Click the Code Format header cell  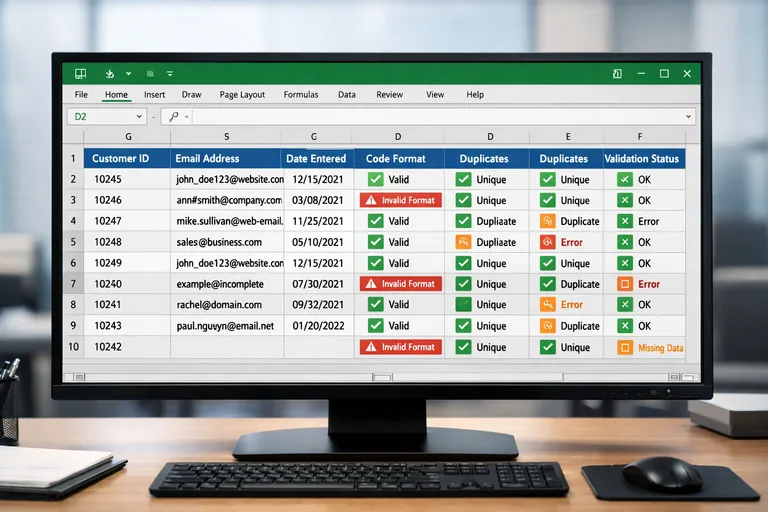pos(399,159)
